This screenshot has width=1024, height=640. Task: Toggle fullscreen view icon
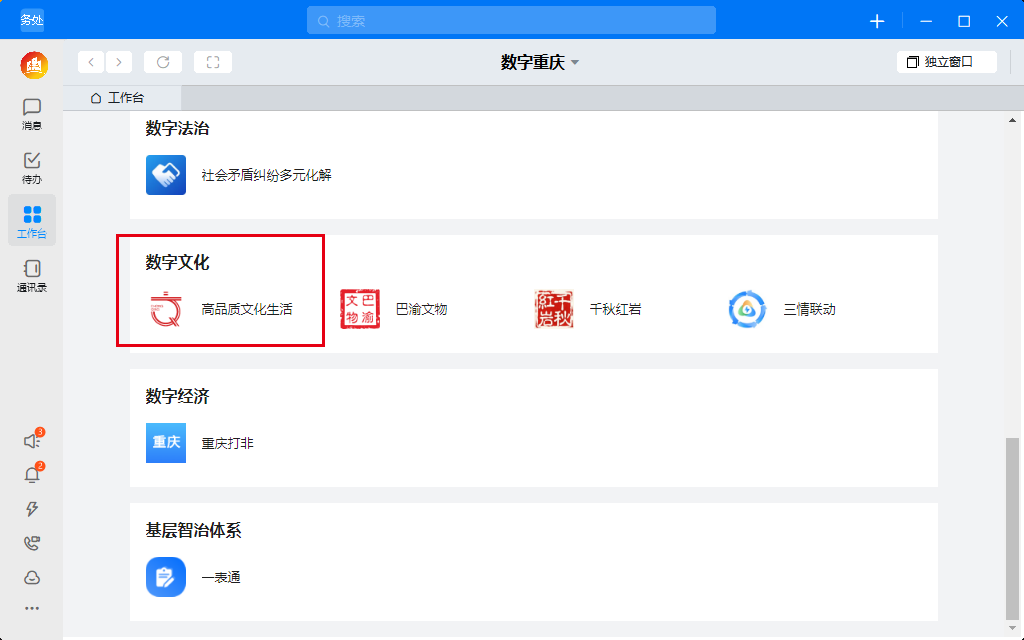(213, 62)
